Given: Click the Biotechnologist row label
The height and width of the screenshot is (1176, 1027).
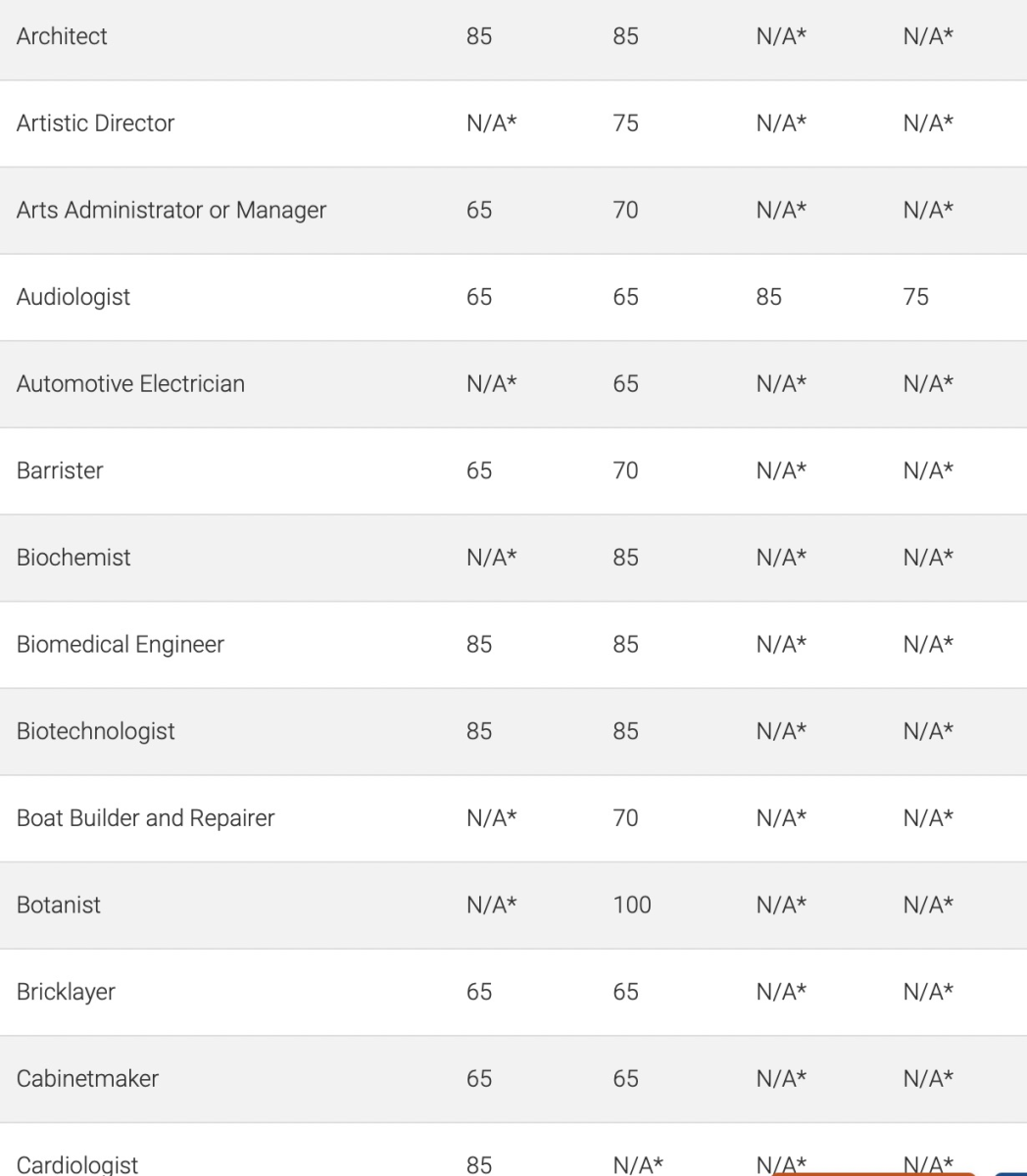Looking at the screenshot, I should (96, 731).
